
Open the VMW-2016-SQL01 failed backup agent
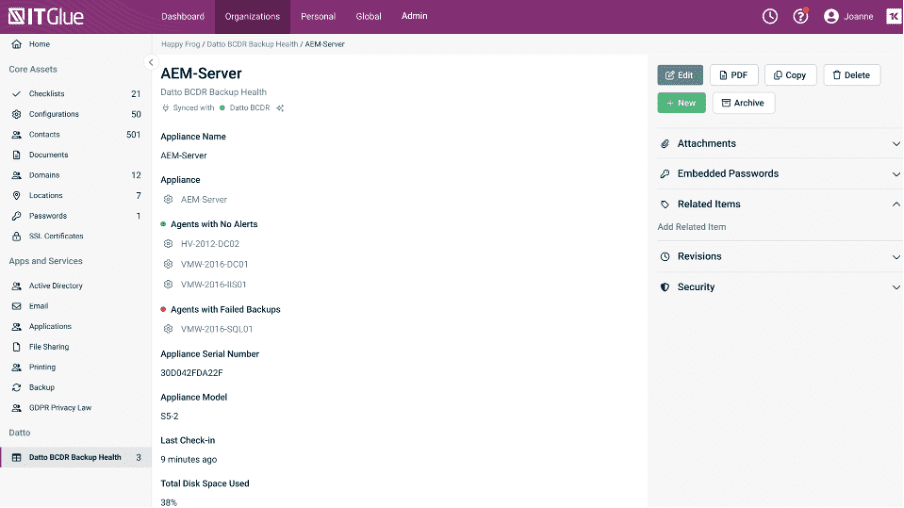click(x=216, y=329)
